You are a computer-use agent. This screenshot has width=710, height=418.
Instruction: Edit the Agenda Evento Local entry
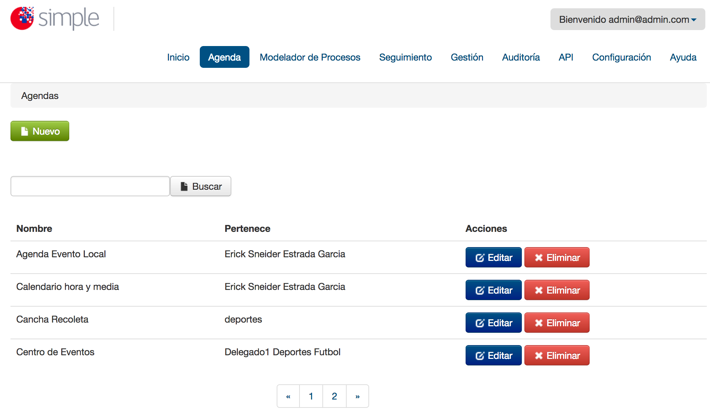(x=494, y=257)
